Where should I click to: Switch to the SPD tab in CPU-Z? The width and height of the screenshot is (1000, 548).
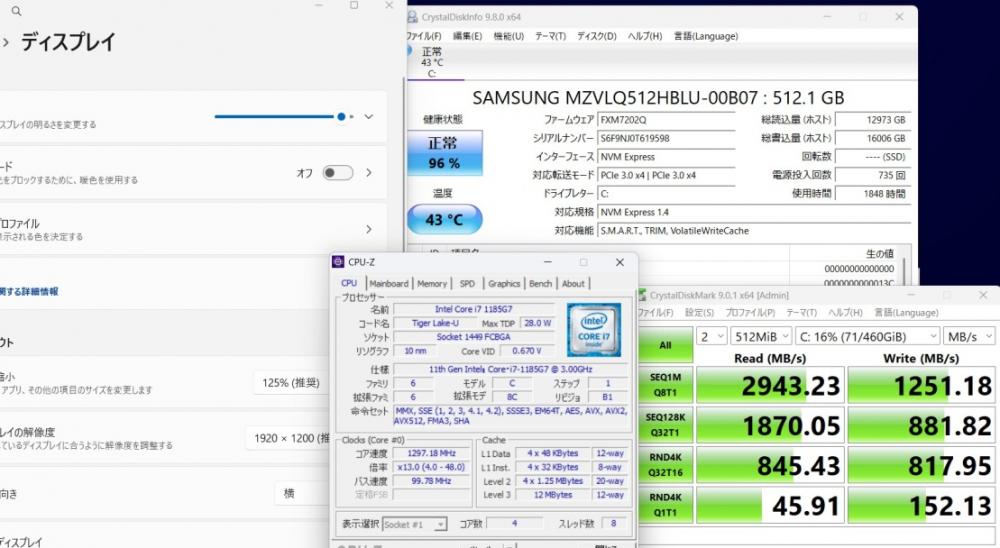point(467,284)
